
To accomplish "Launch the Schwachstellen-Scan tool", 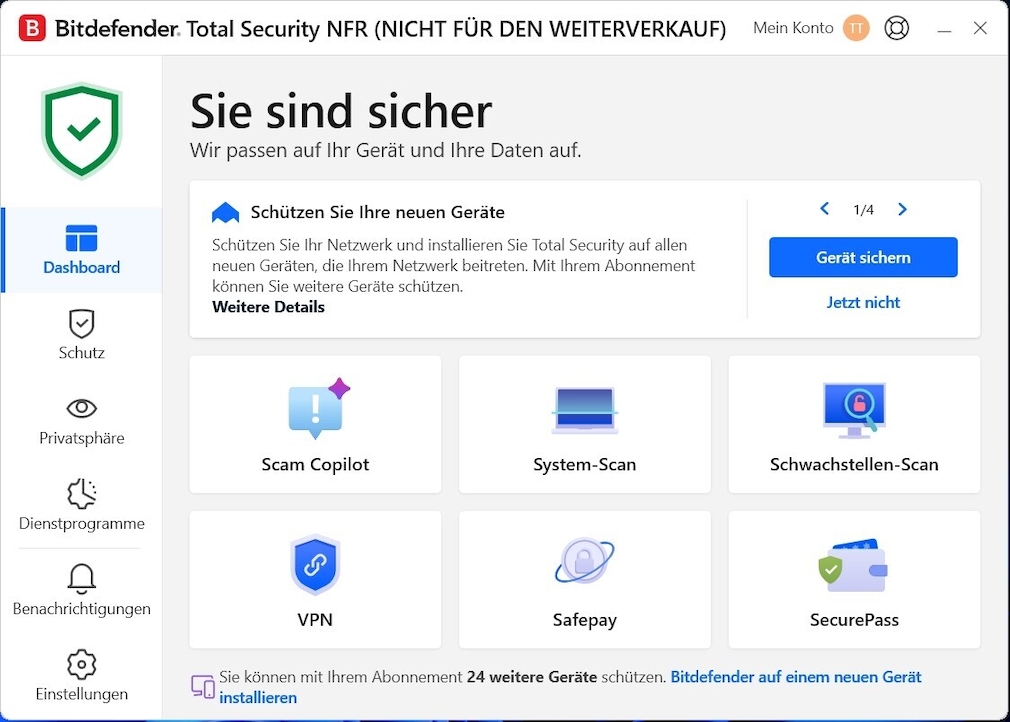I will [853, 405].
